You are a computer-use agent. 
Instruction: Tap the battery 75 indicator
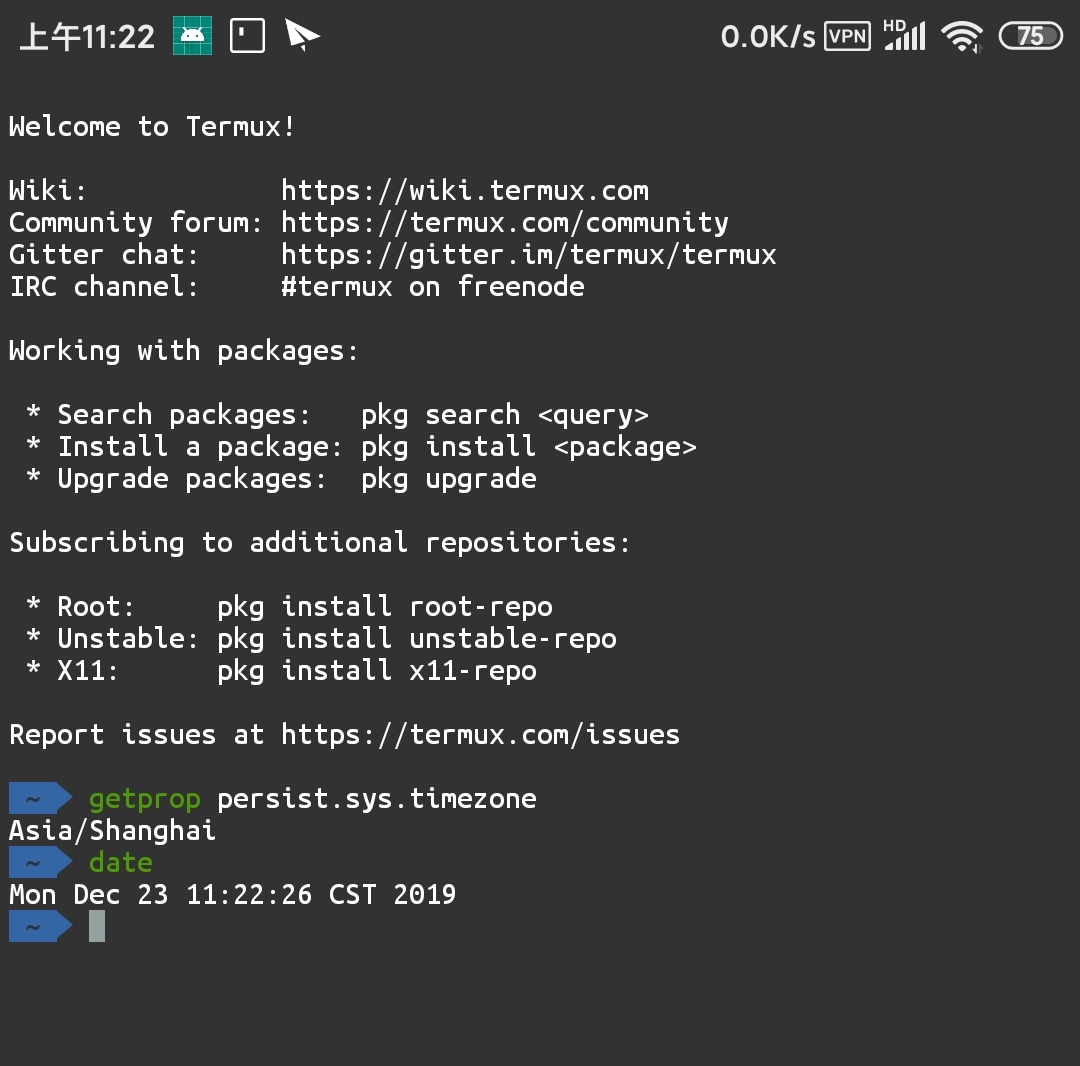1030,36
